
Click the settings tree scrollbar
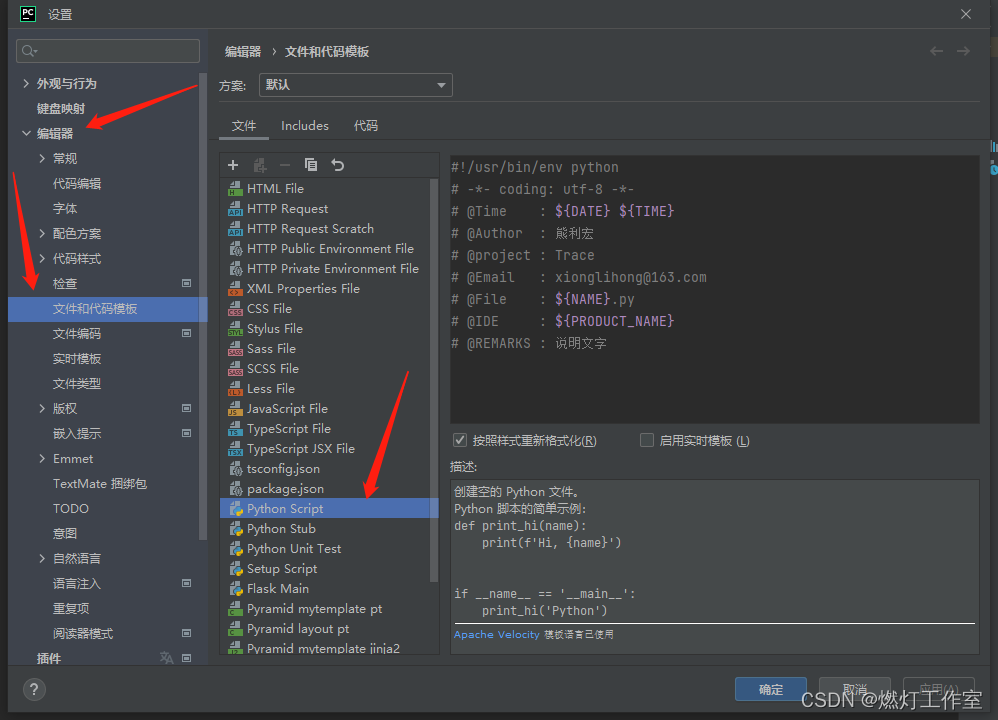pos(203,306)
